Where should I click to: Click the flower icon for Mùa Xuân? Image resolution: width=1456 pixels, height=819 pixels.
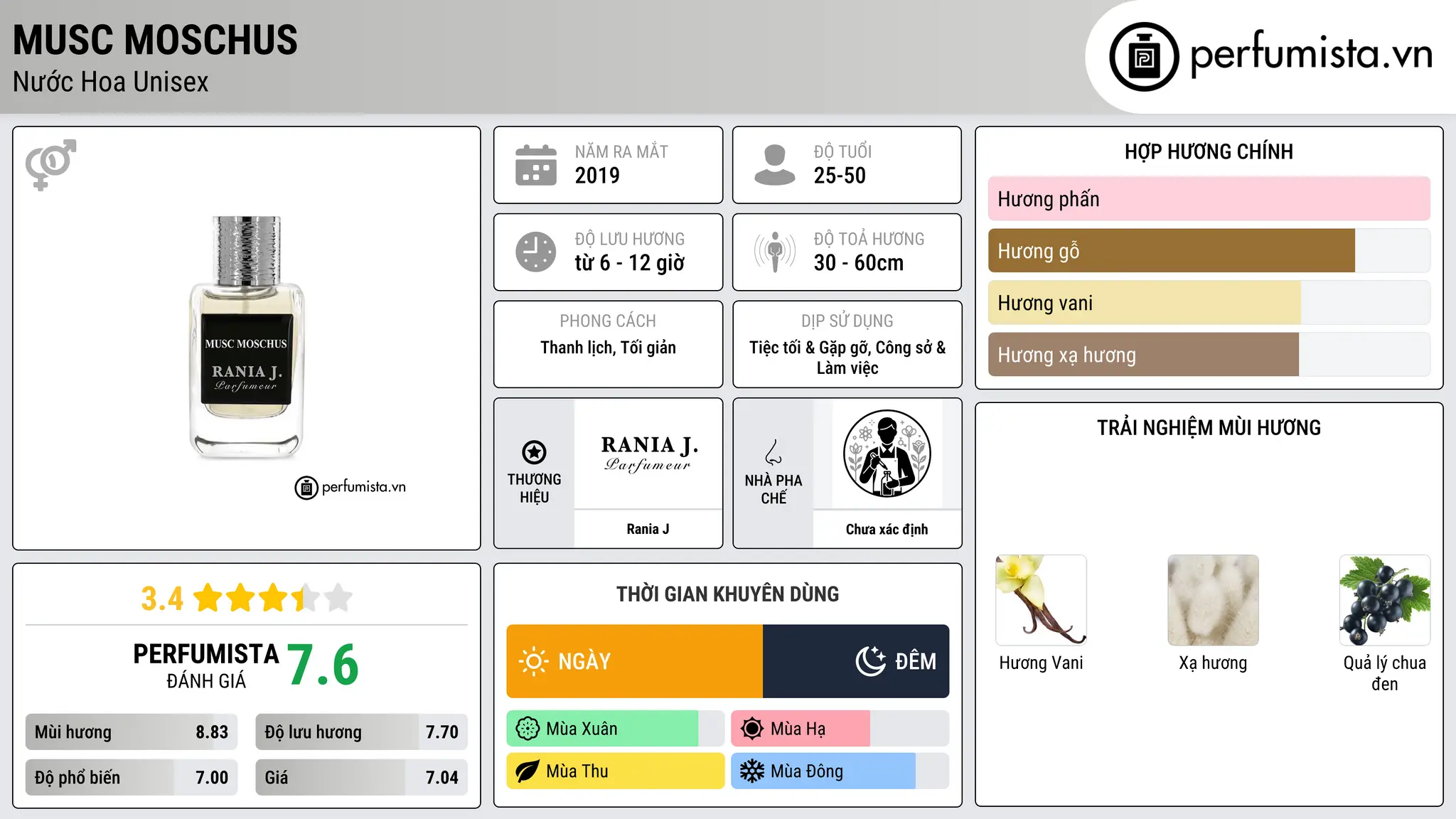coord(528,729)
